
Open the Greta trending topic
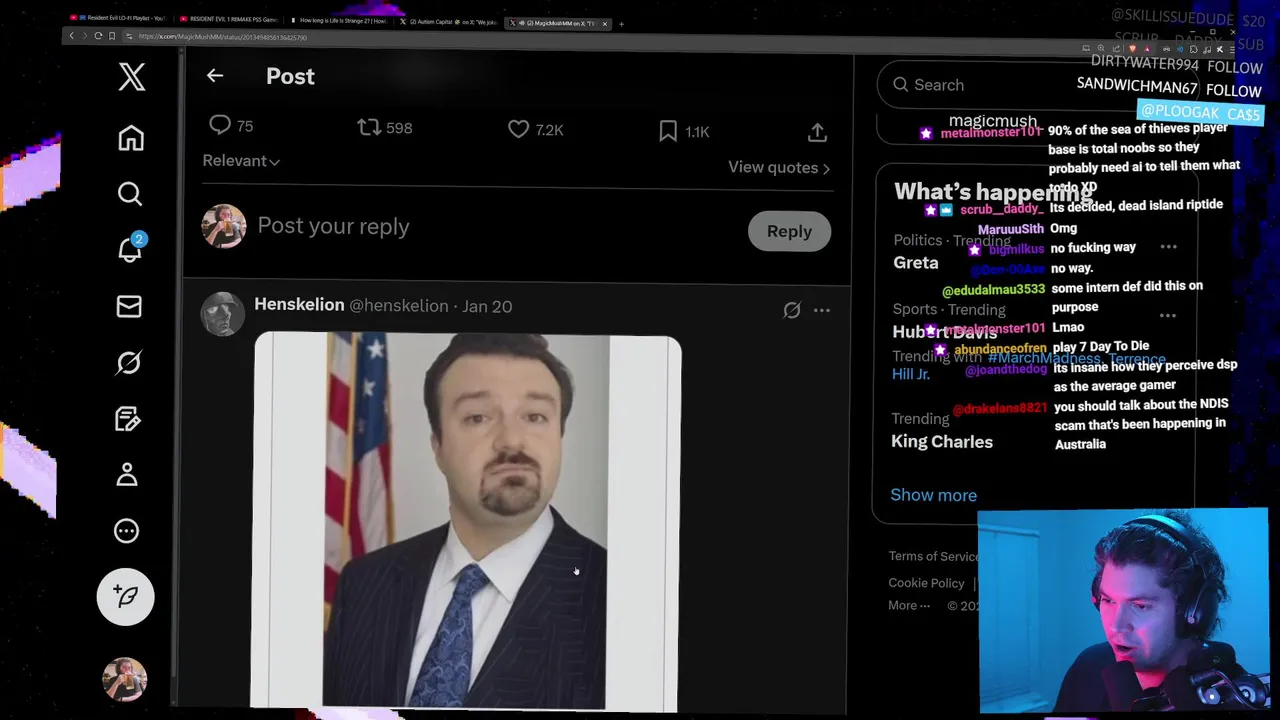point(916,262)
